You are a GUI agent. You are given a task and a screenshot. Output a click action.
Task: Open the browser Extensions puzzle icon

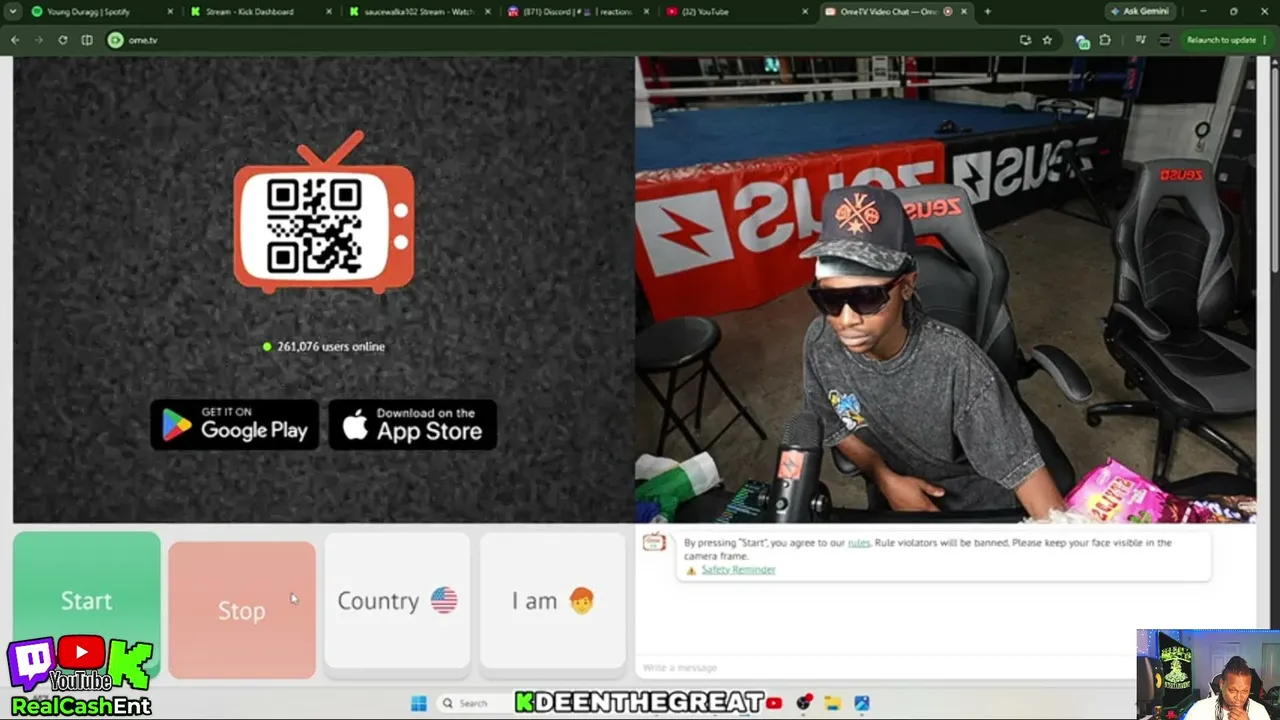[1105, 40]
